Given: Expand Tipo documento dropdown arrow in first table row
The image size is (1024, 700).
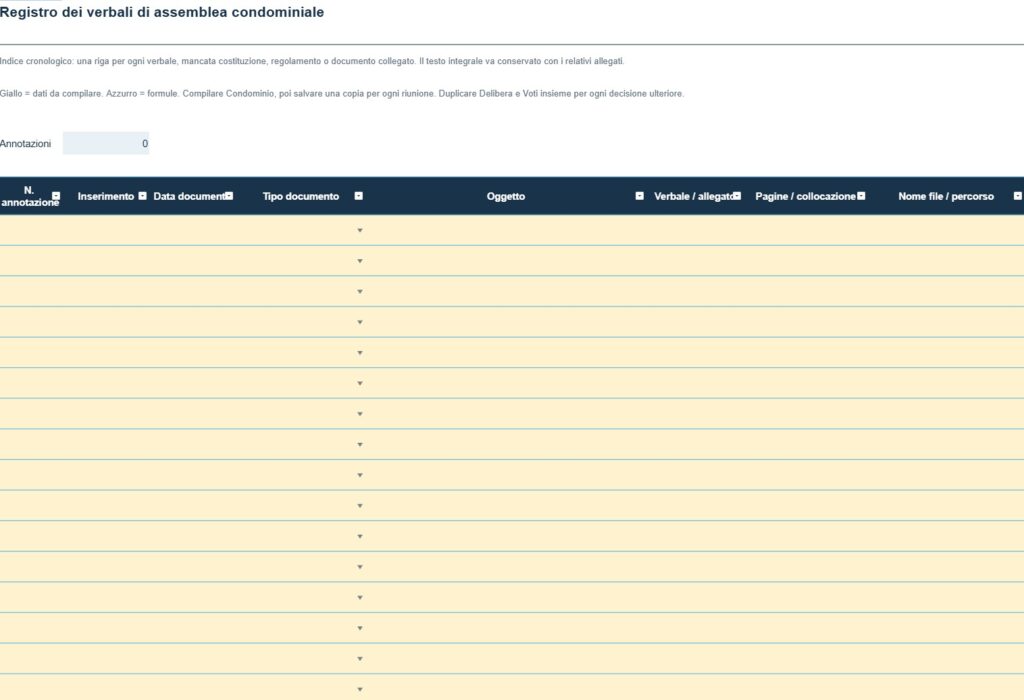Looking at the screenshot, I should click(360, 231).
